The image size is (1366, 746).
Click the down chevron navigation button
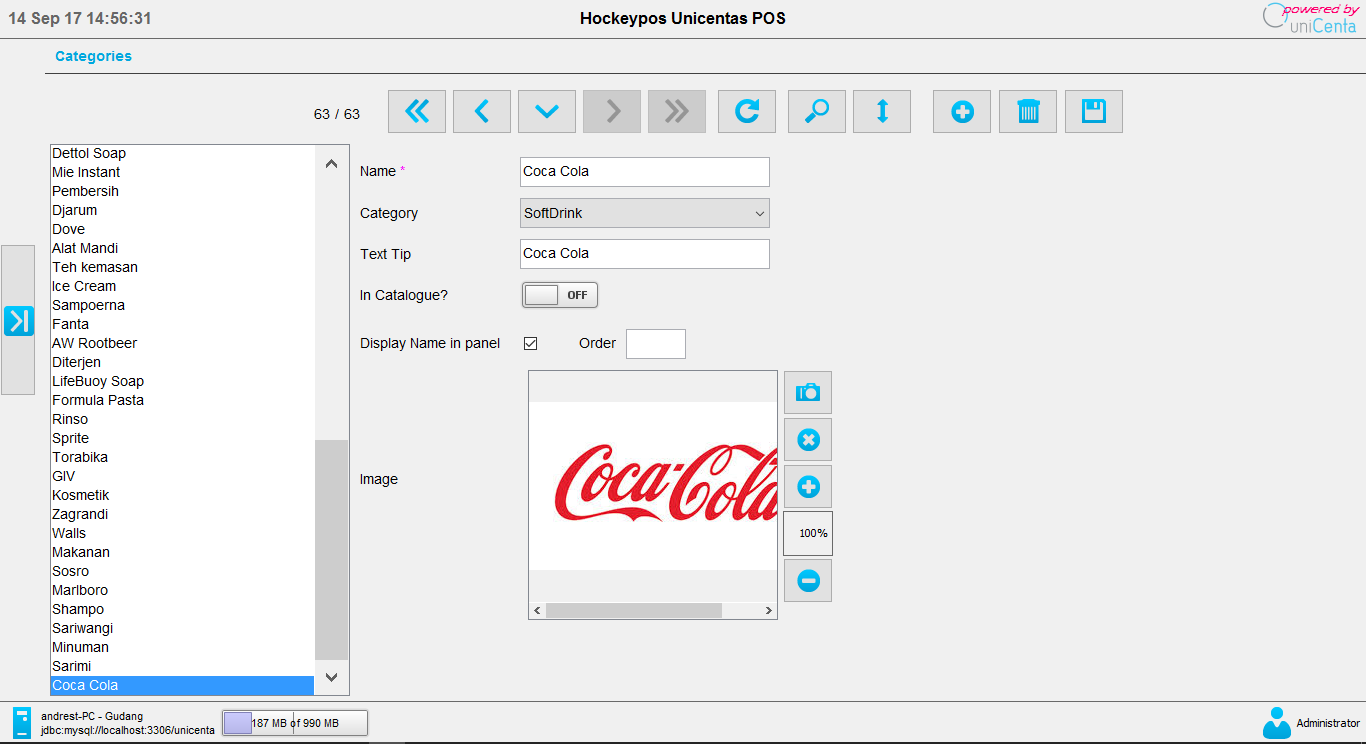click(x=547, y=112)
